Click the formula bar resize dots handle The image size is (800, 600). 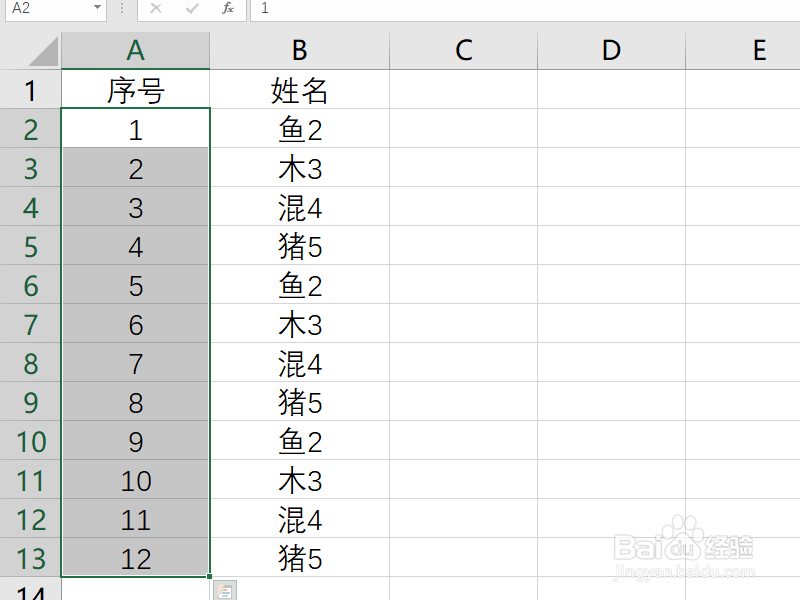coord(122,8)
